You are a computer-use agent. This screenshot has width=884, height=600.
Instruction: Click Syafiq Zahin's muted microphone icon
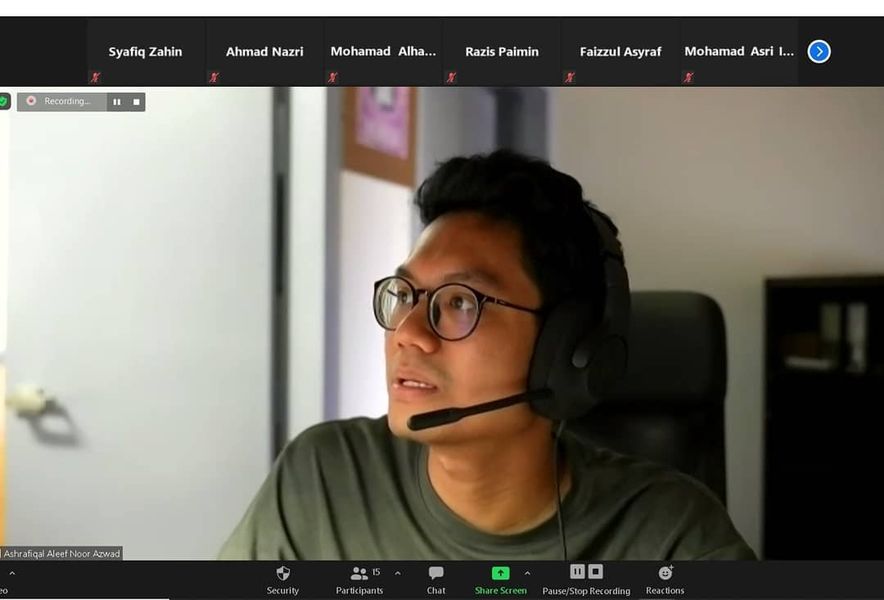point(96,77)
